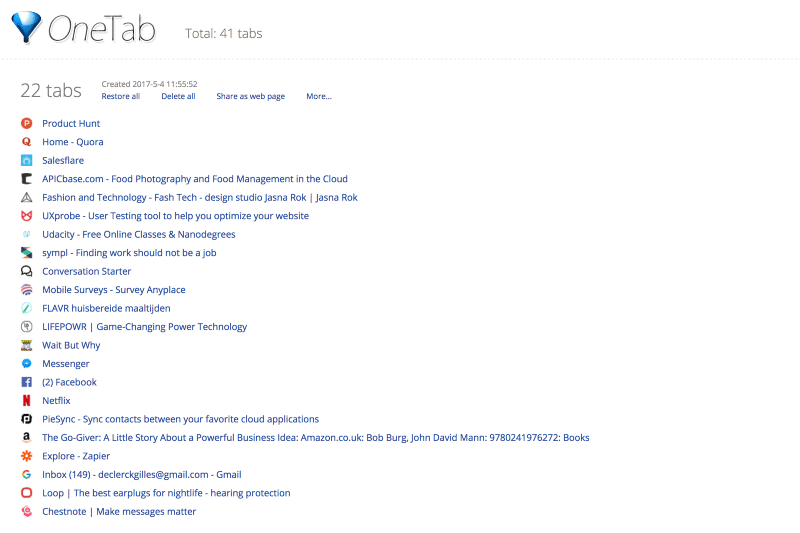Open the Wait But Why link
Screen dimensions: 800x533
pyautogui.click(x=71, y=345)
